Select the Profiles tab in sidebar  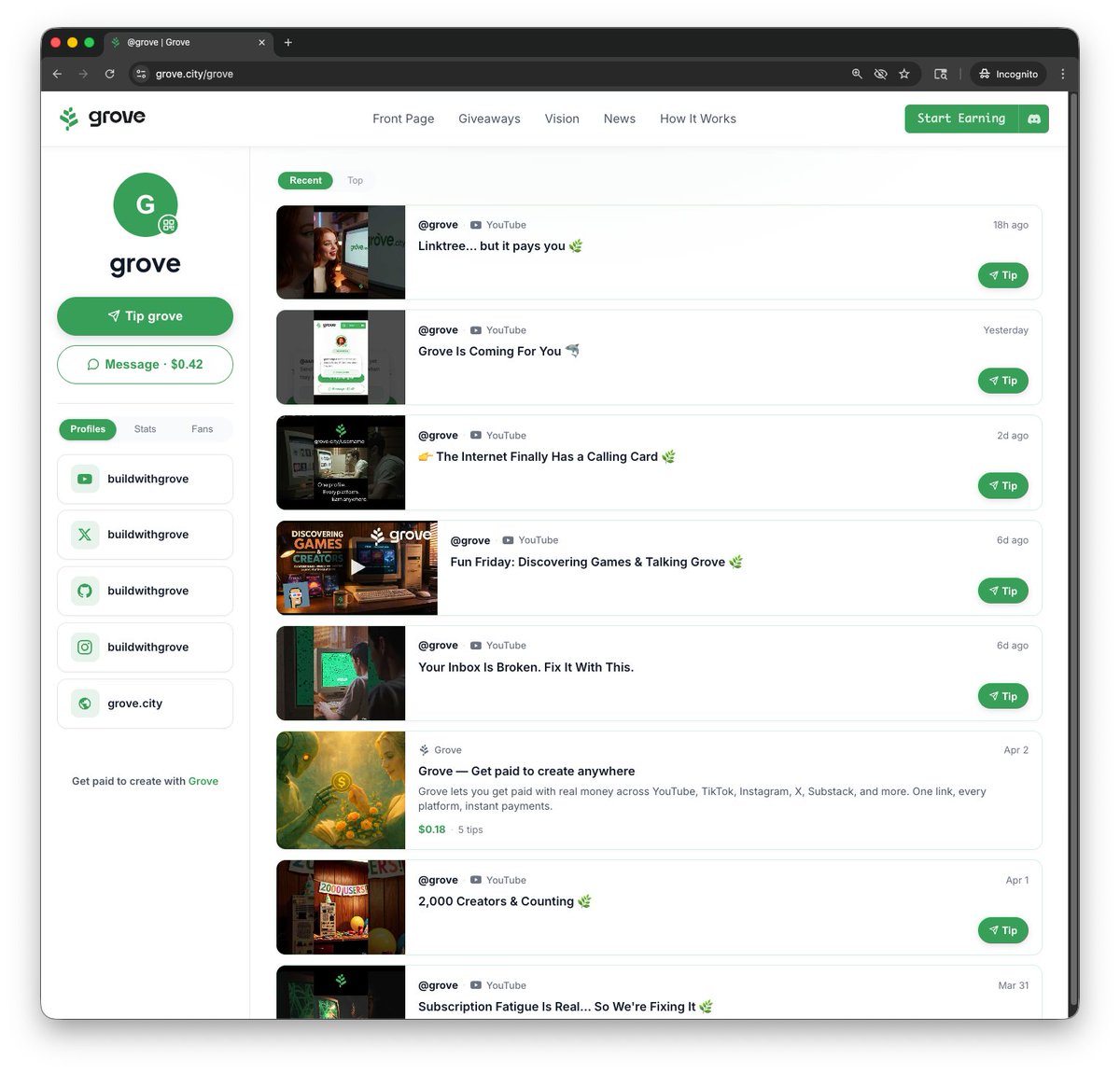point(88,429)
